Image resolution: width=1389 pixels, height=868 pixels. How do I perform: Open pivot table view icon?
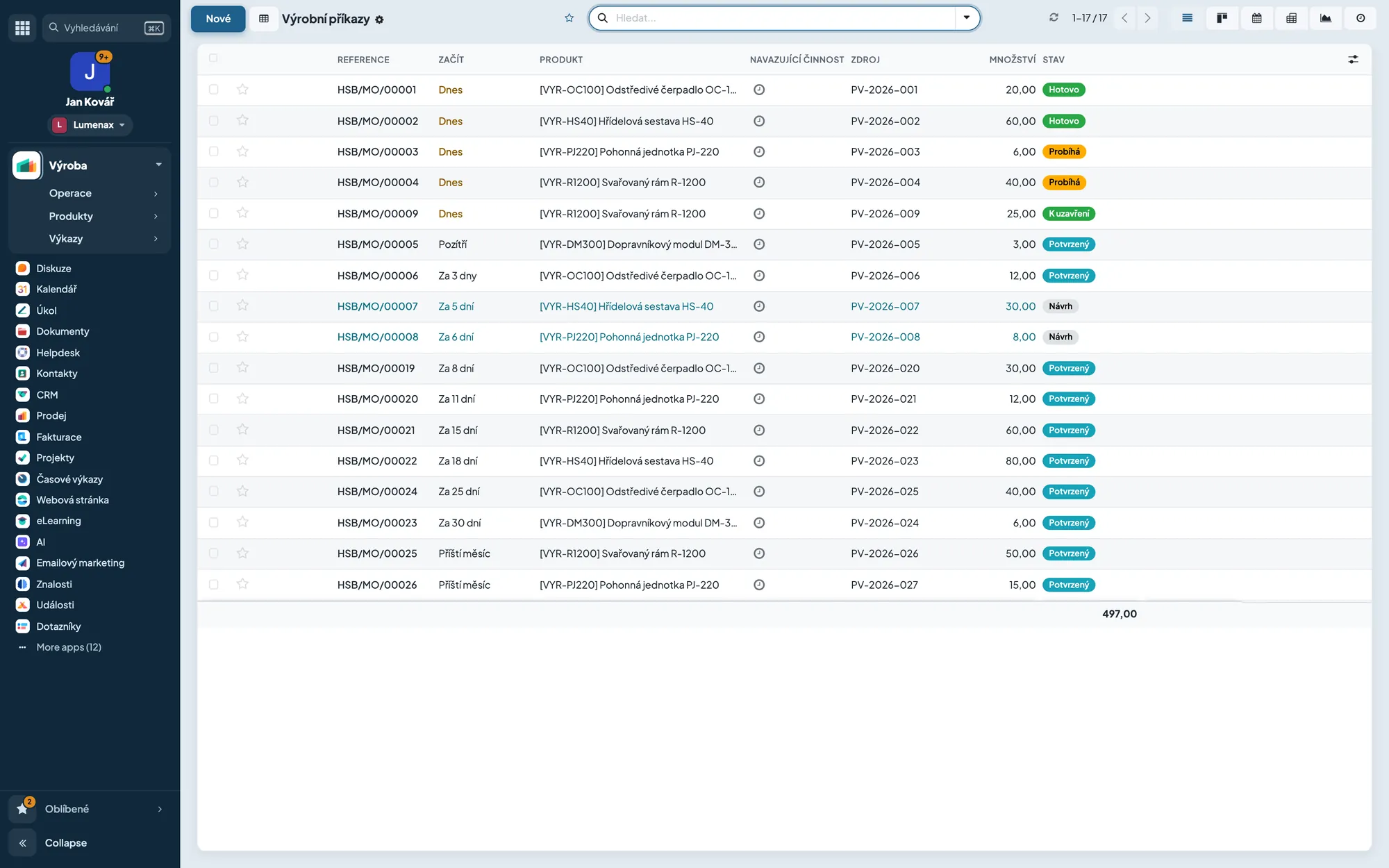coord(1291,18)
